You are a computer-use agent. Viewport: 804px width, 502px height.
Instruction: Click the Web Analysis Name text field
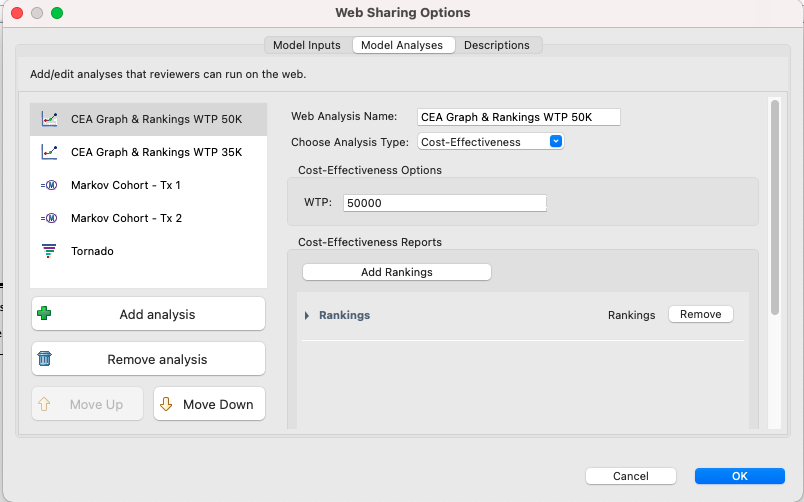pos(518,117)
